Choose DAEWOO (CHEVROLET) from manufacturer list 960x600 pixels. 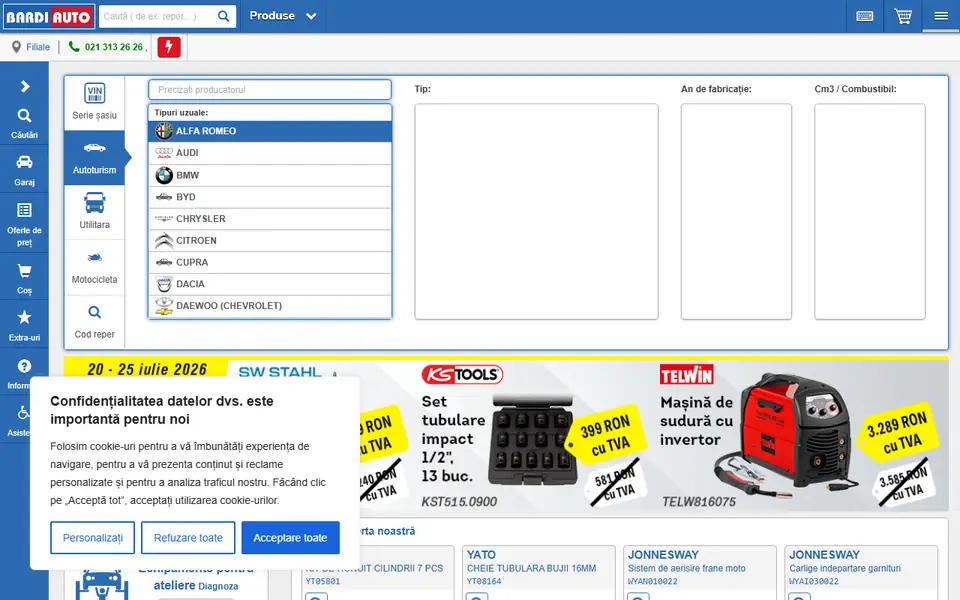(270, 306)
